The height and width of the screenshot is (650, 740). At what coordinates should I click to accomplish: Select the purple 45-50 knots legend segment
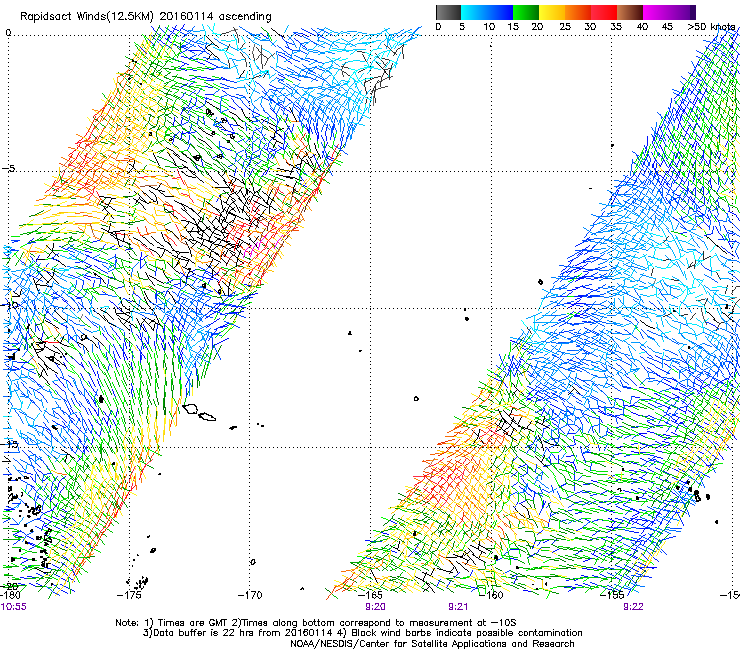point(682,12)
